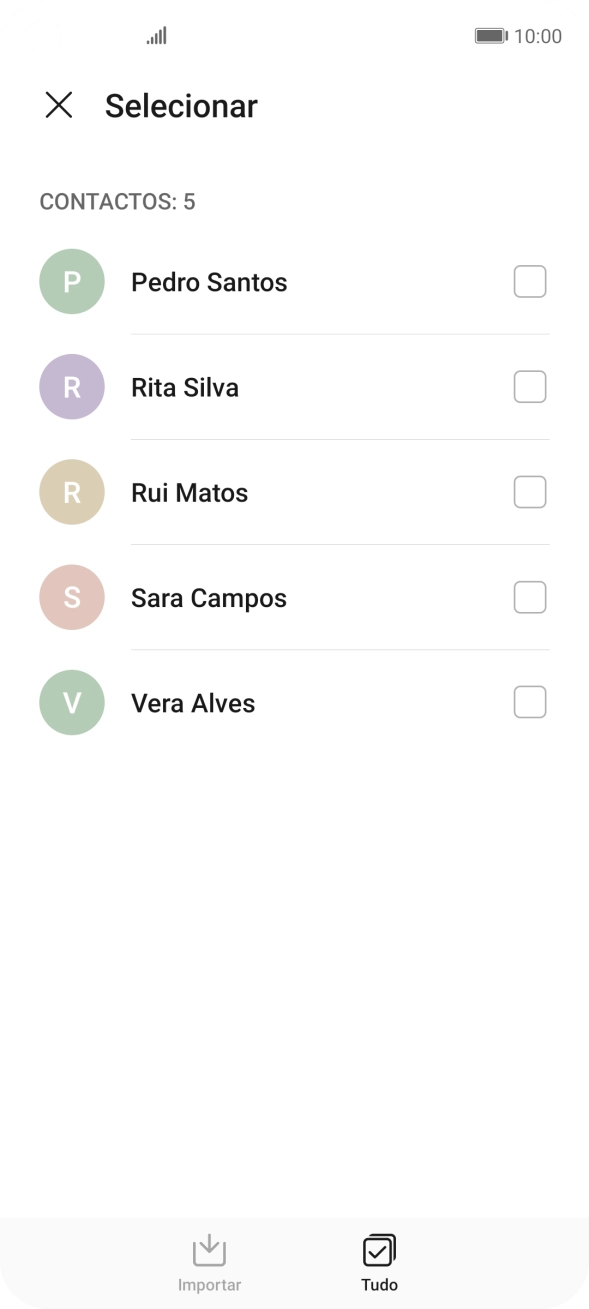Tap the Importar icon at bottom

pyautogui.click(x=209, y=1249)
